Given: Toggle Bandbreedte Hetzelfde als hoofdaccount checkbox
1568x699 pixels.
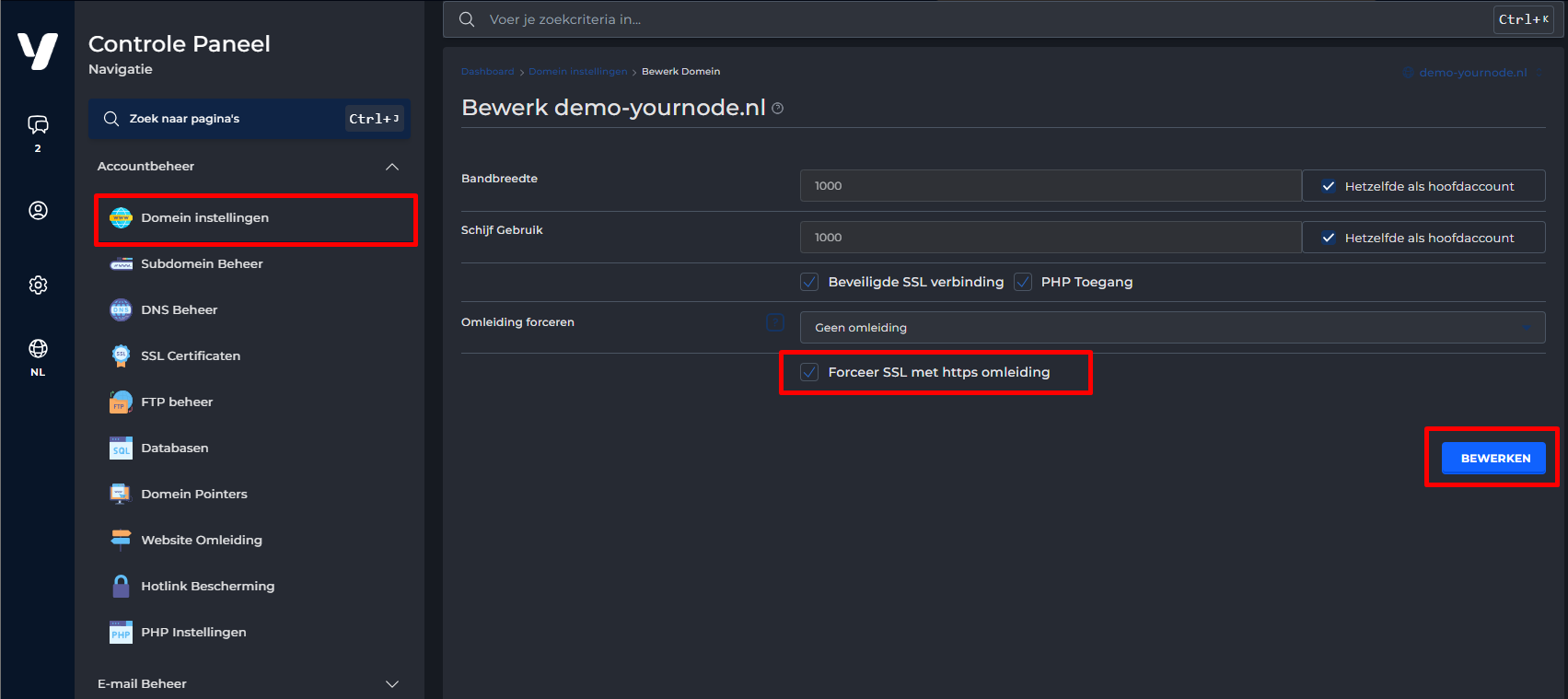Looking at the screenshot, I should tap(1329, 186).
